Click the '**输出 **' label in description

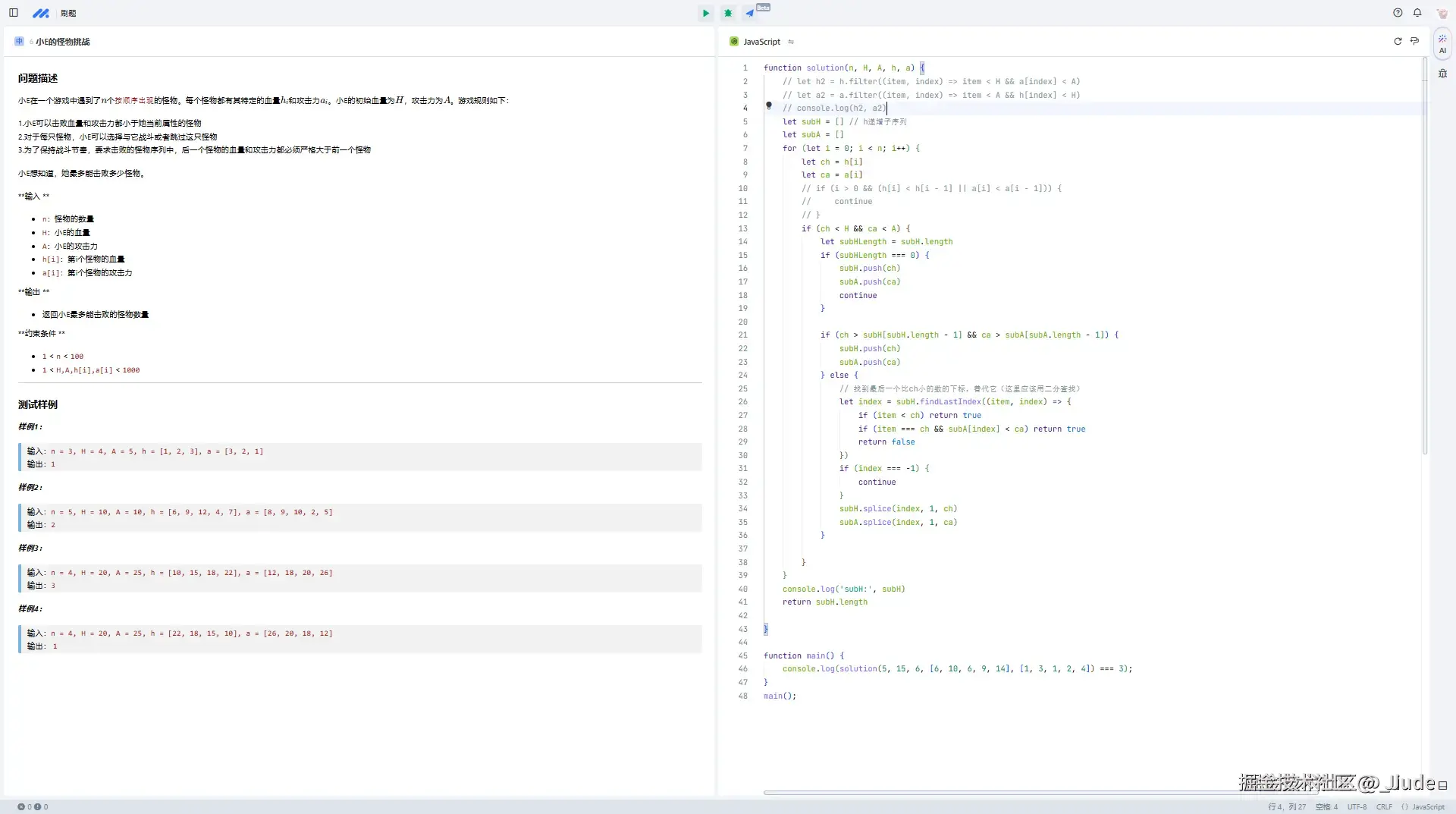tap(34, 292)
